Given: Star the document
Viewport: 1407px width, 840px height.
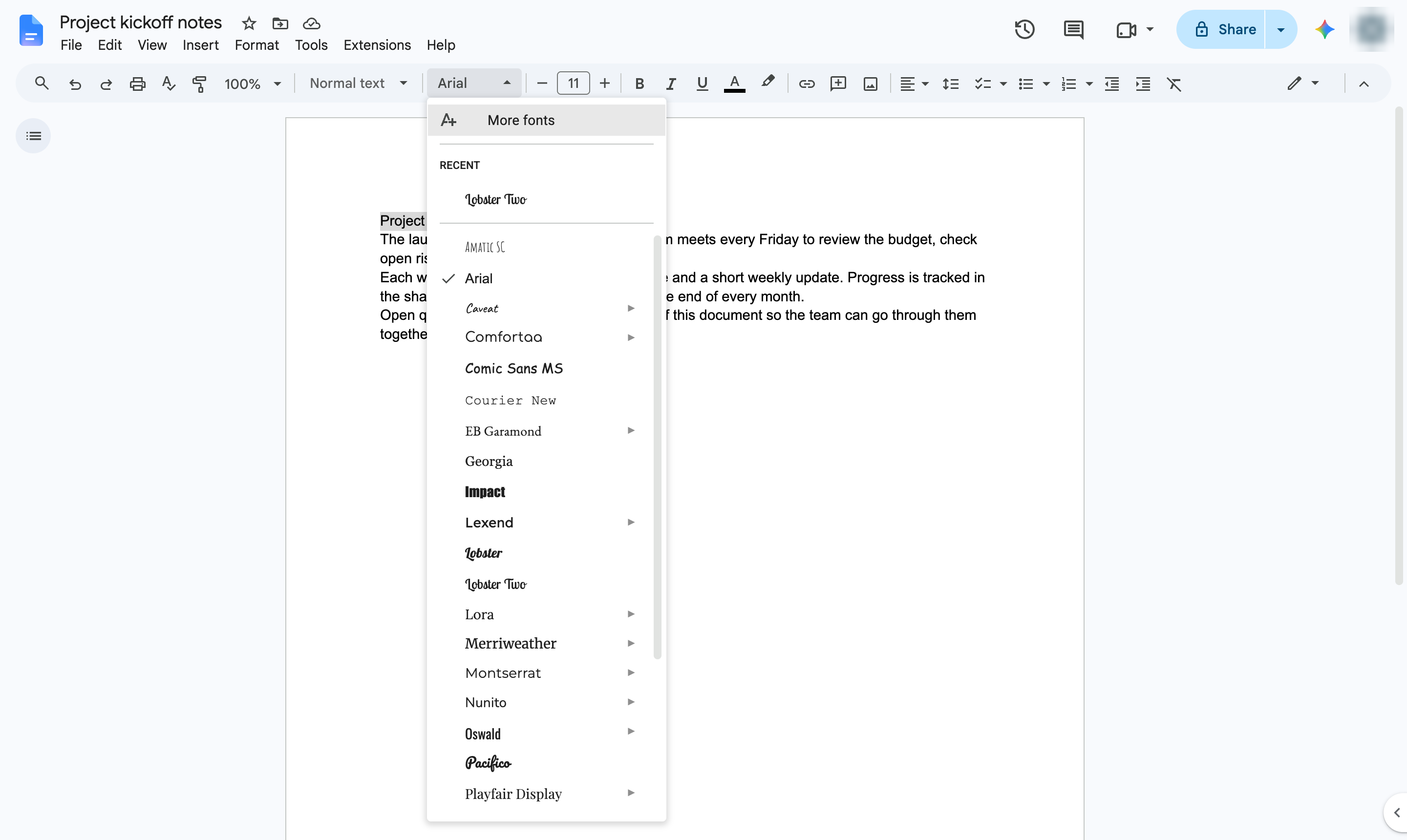Looking at the screenshot, I should pyautogui.click(x=249, y=23).
